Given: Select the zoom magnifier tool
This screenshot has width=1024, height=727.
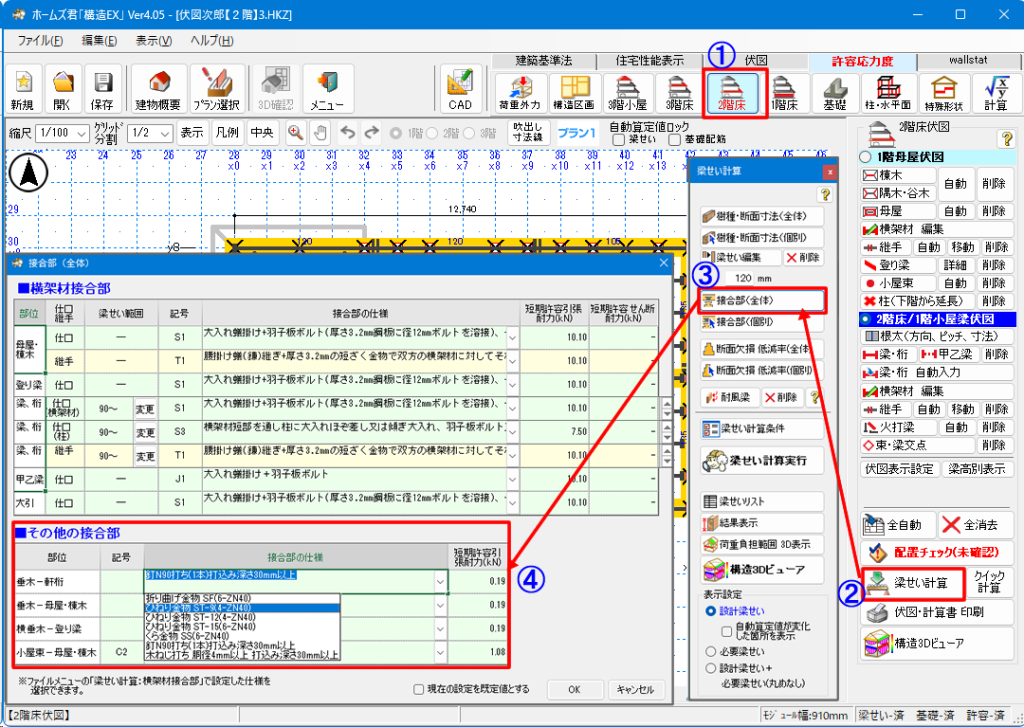Looking at the screenshot, I should (295, 132).
